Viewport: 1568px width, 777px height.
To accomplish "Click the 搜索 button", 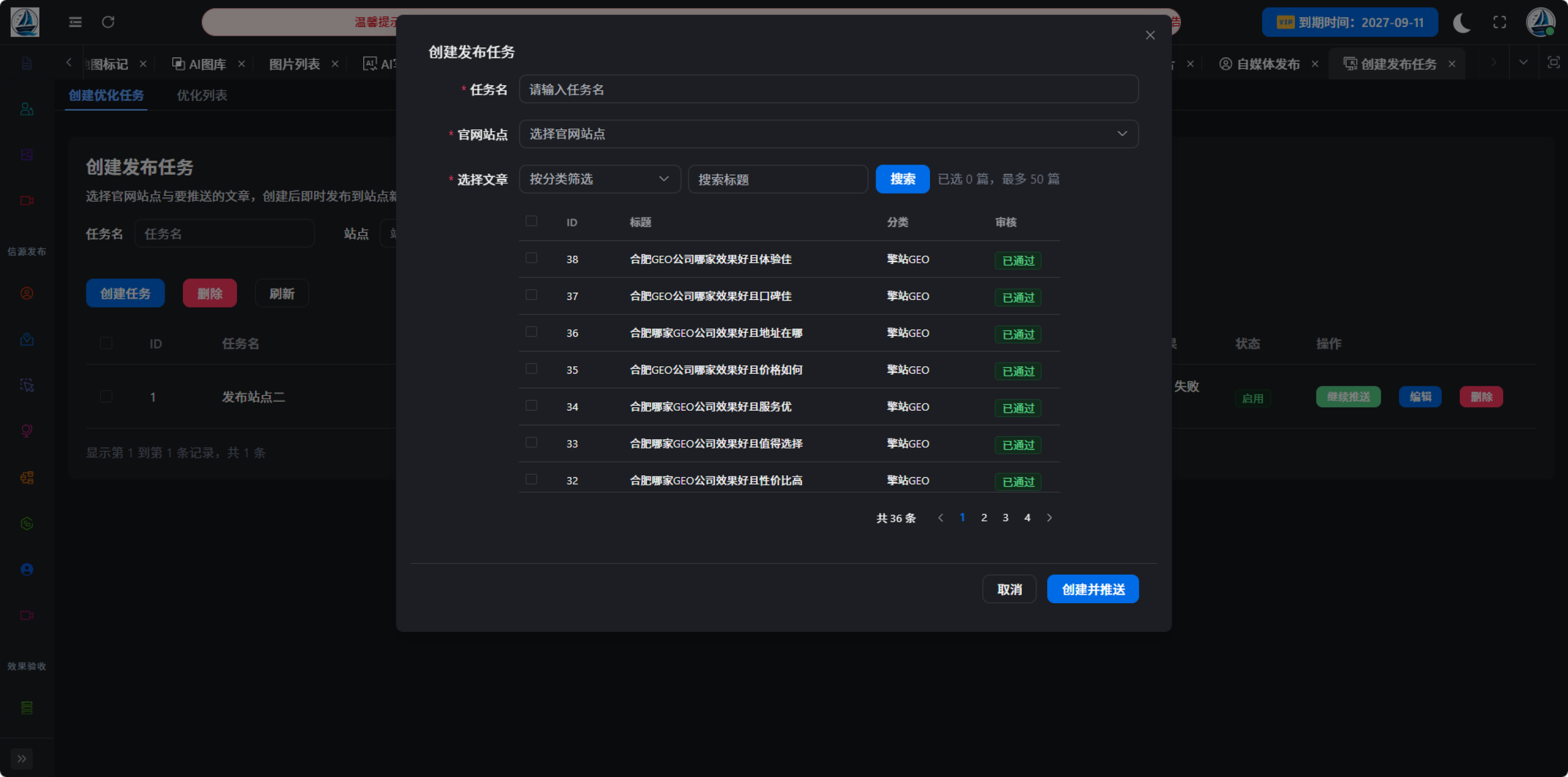I will click(x=902, y=179).
